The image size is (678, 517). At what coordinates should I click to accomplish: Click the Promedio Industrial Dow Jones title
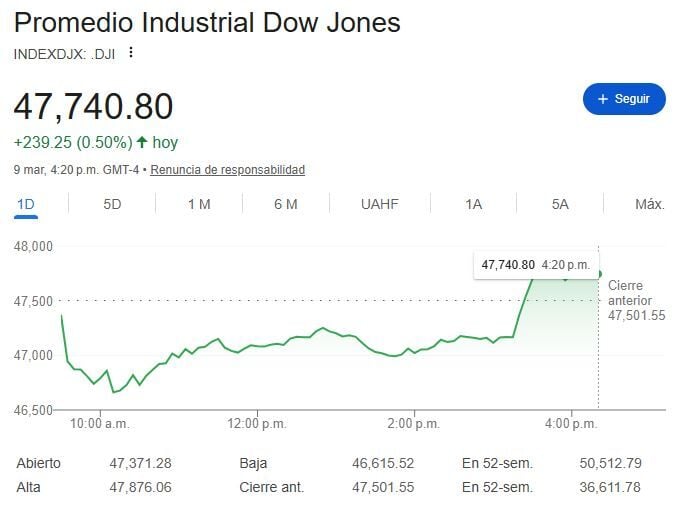tap(207, 23)
